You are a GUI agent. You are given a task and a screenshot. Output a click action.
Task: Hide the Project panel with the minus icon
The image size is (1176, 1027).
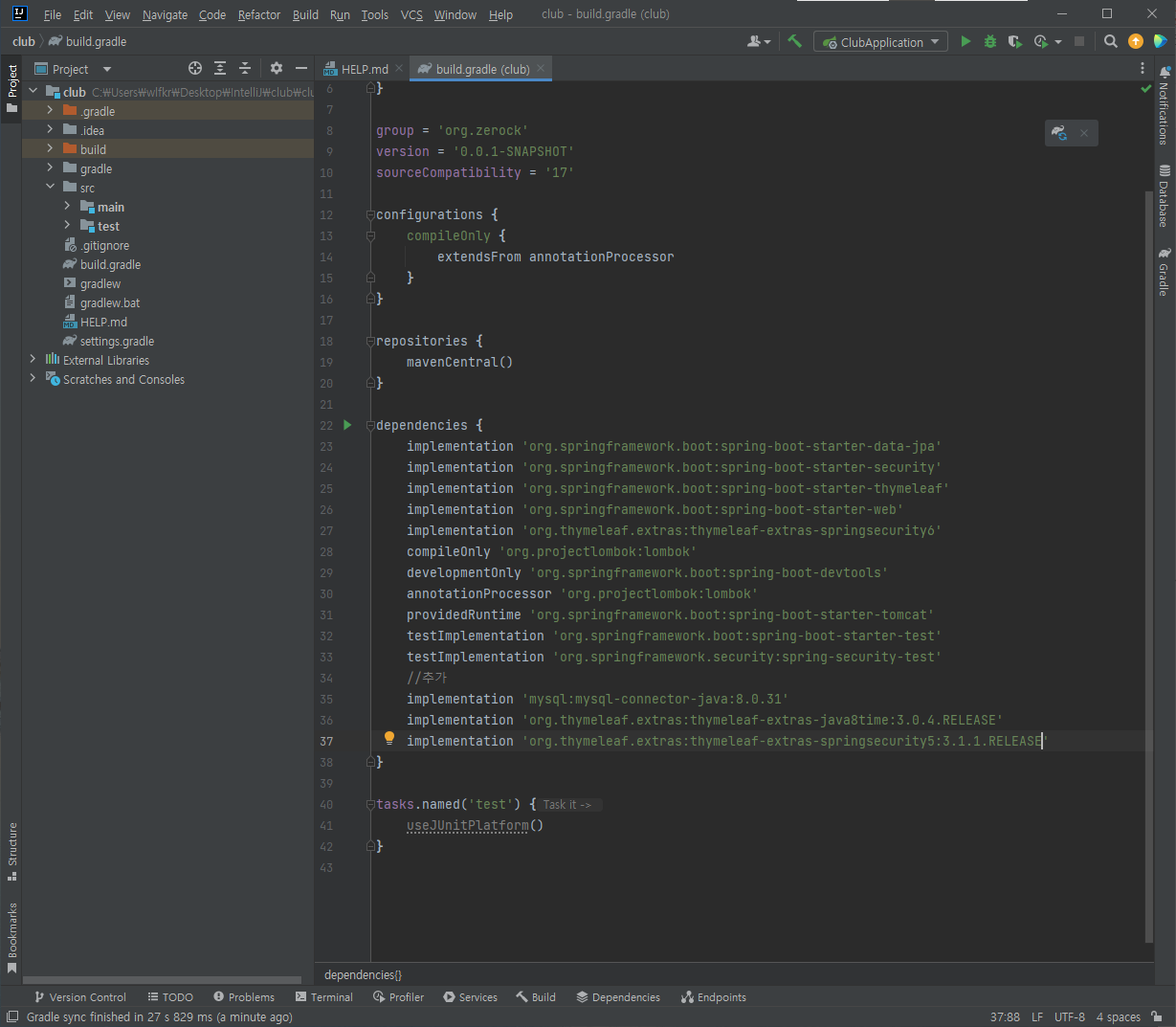point(301,68)
